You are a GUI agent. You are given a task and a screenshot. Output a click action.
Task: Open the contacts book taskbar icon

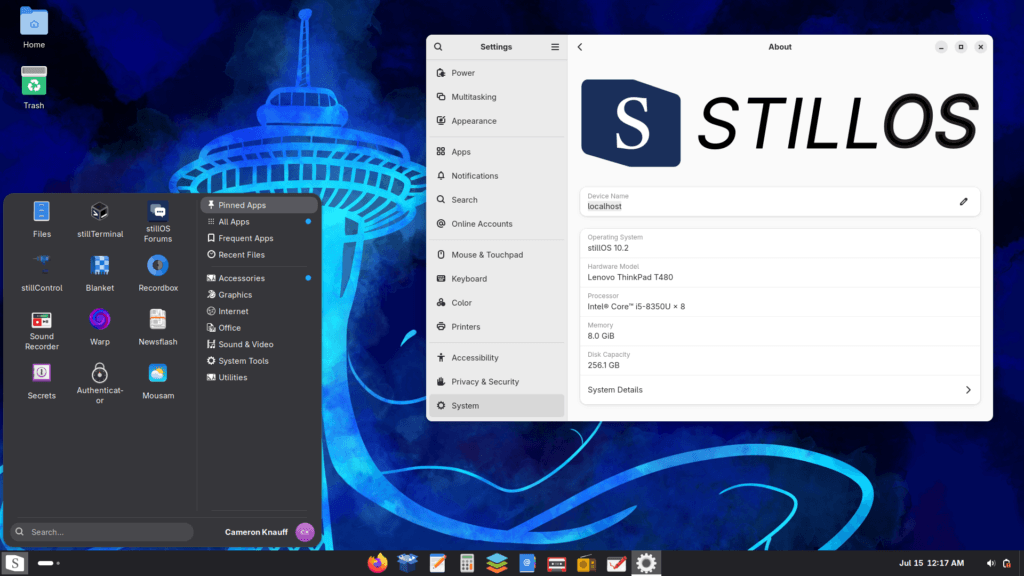click(526, 563)
